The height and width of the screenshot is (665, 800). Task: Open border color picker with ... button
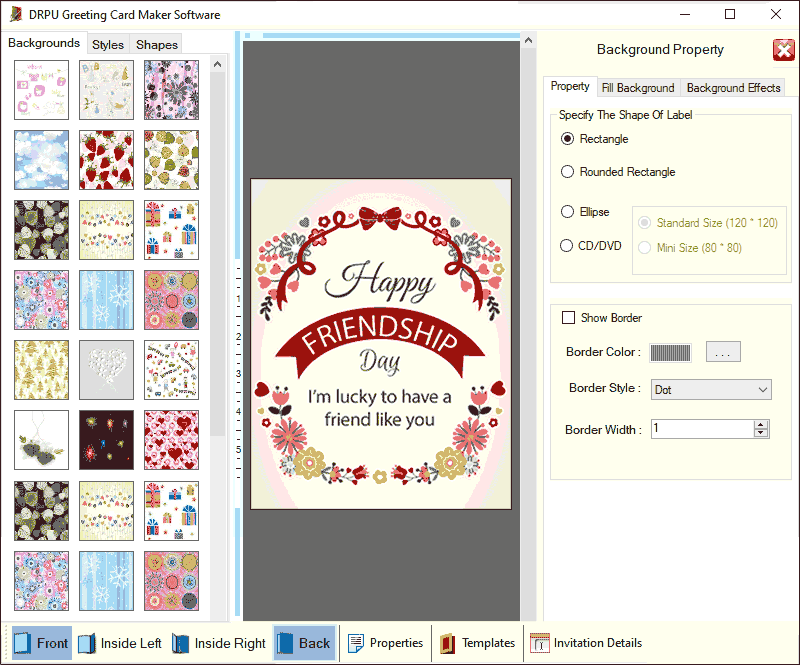click(723, 352)
